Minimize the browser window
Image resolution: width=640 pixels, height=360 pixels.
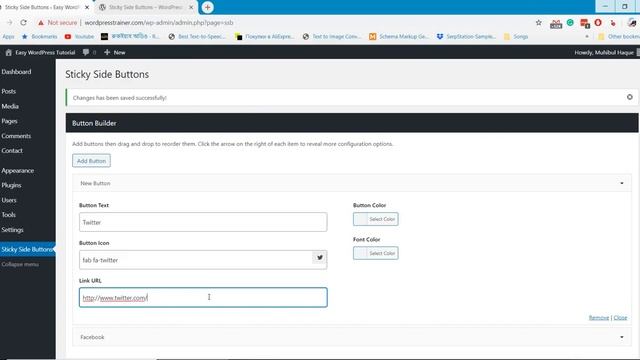605,7
